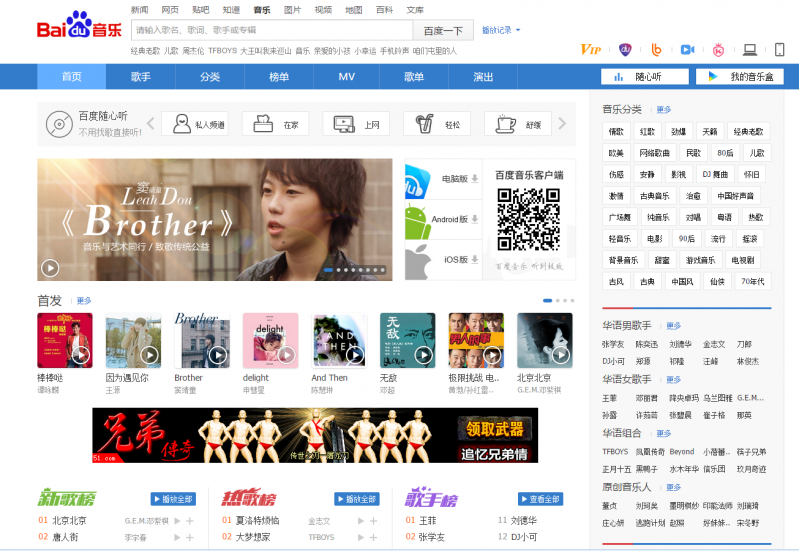
Task: Play the And Then album
Action: click(x=355, y=355)
